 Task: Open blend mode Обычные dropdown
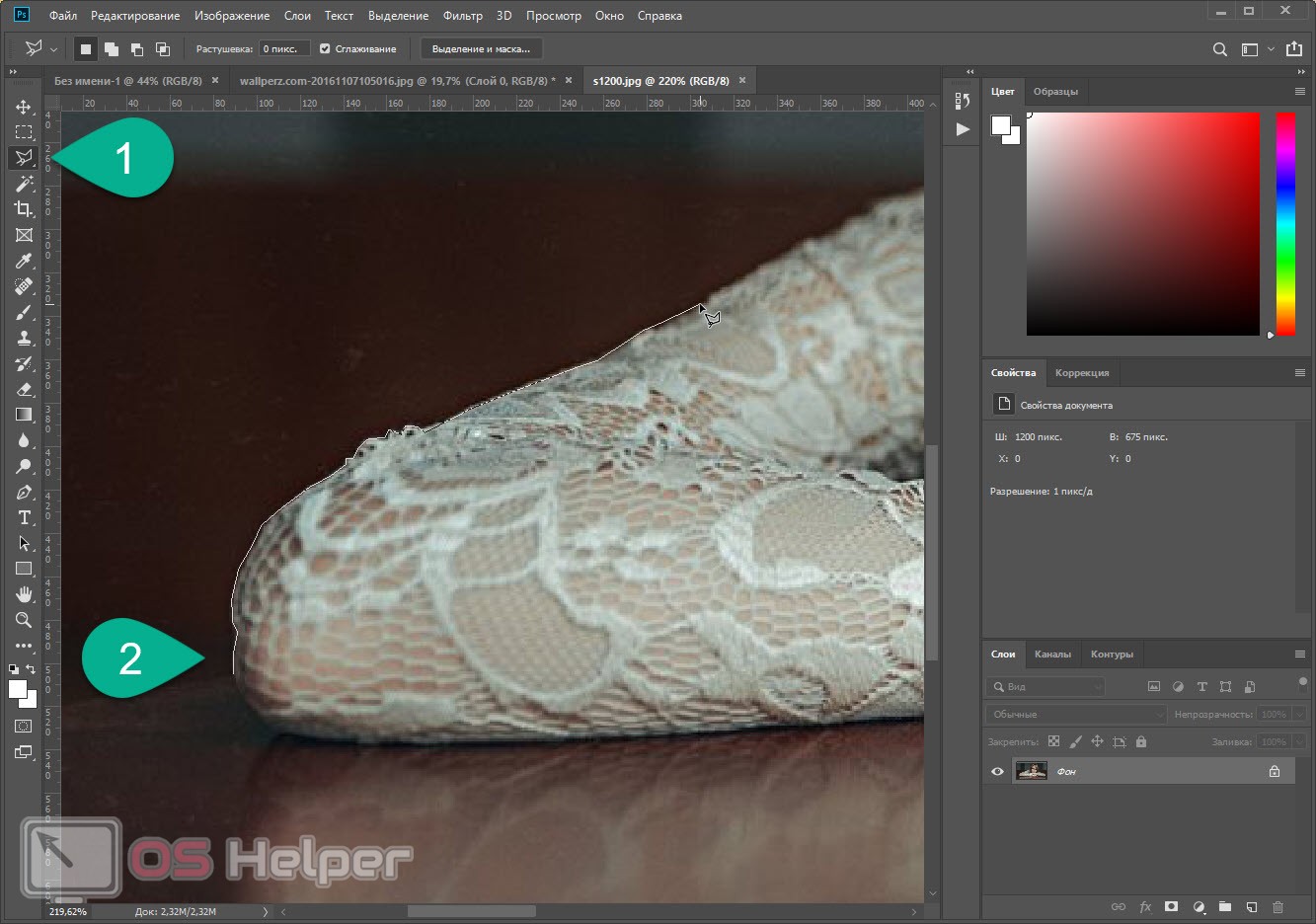pos(1077,714)
